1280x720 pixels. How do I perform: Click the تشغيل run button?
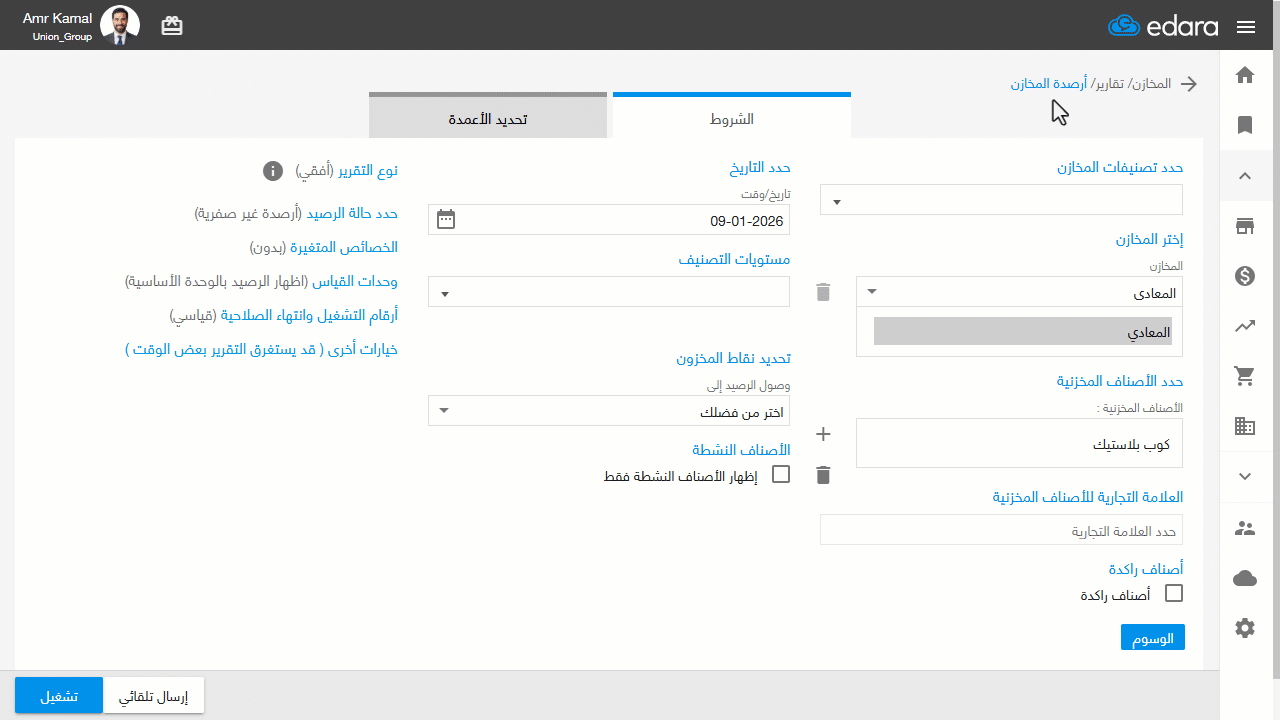pos(59,696)
